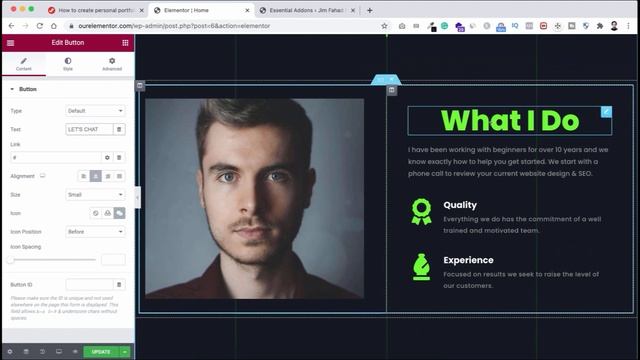
Task: Click the Quality heading text
Action: click(460, 205)
